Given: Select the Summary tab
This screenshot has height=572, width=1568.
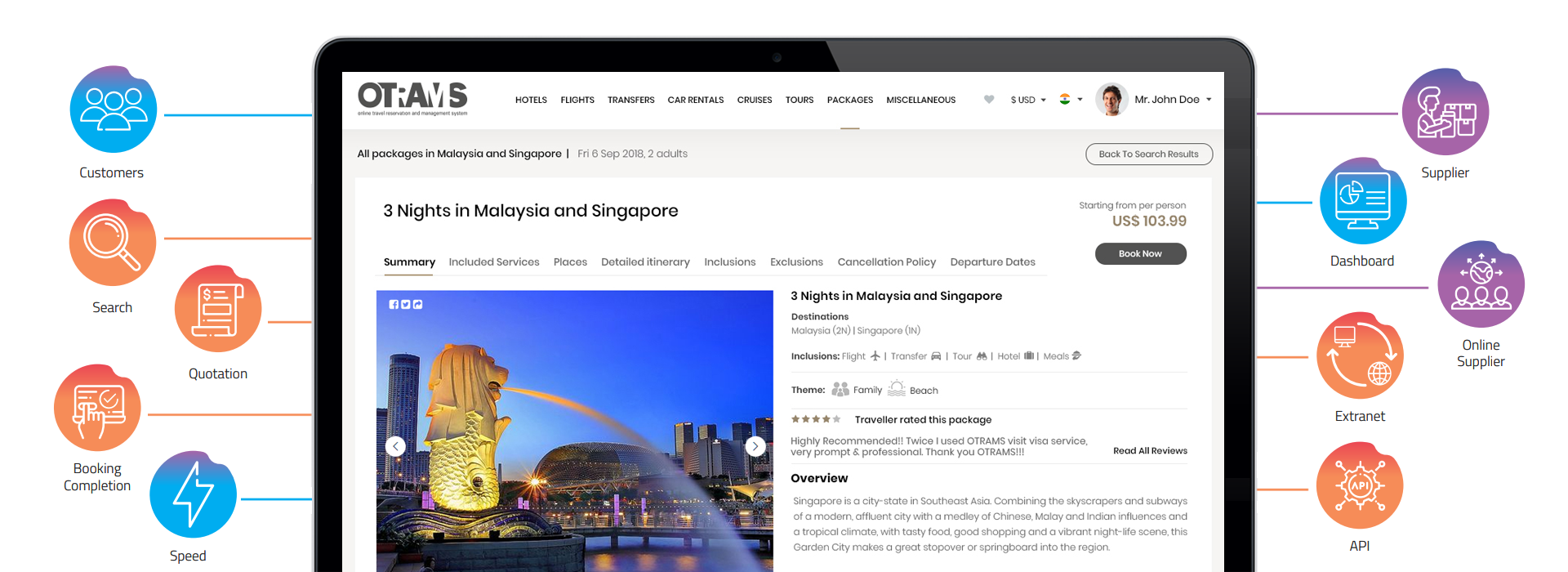Looking at the screenshot, I should pos(409,262).
